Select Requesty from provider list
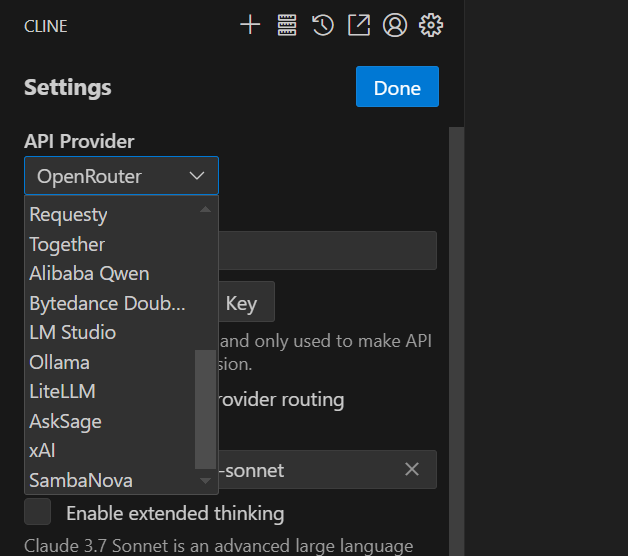This screenshot has width=628, height=556. (112, 215)
